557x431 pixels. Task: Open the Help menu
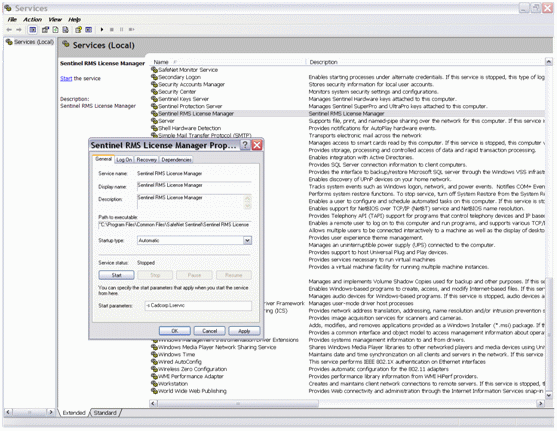click(x=75, y=20)
